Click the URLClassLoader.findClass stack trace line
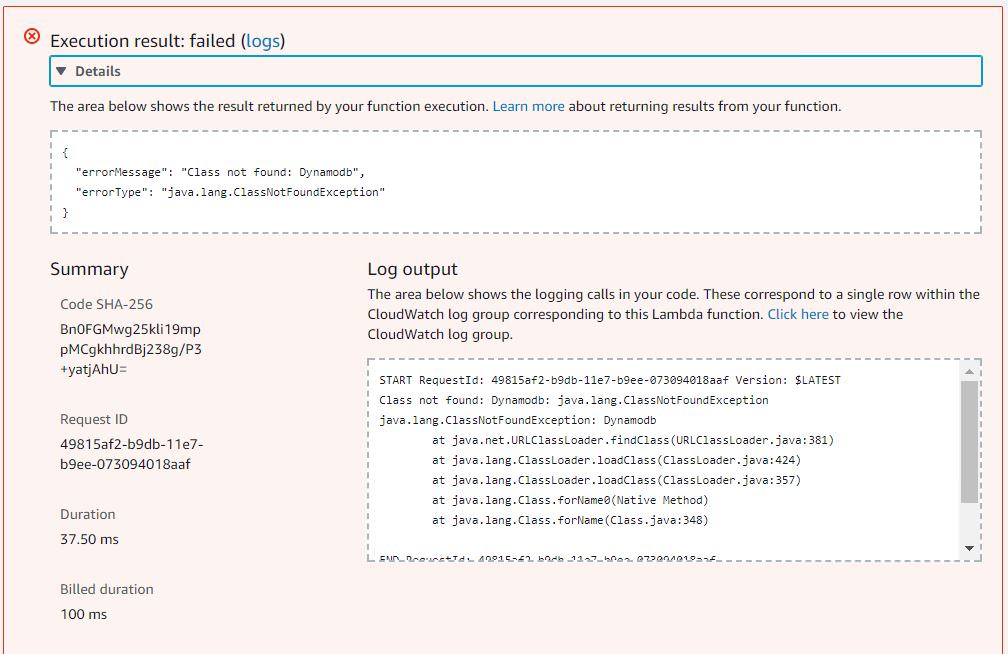The width and height of the screenshot is (1008, 654). (x=632, y=440)
